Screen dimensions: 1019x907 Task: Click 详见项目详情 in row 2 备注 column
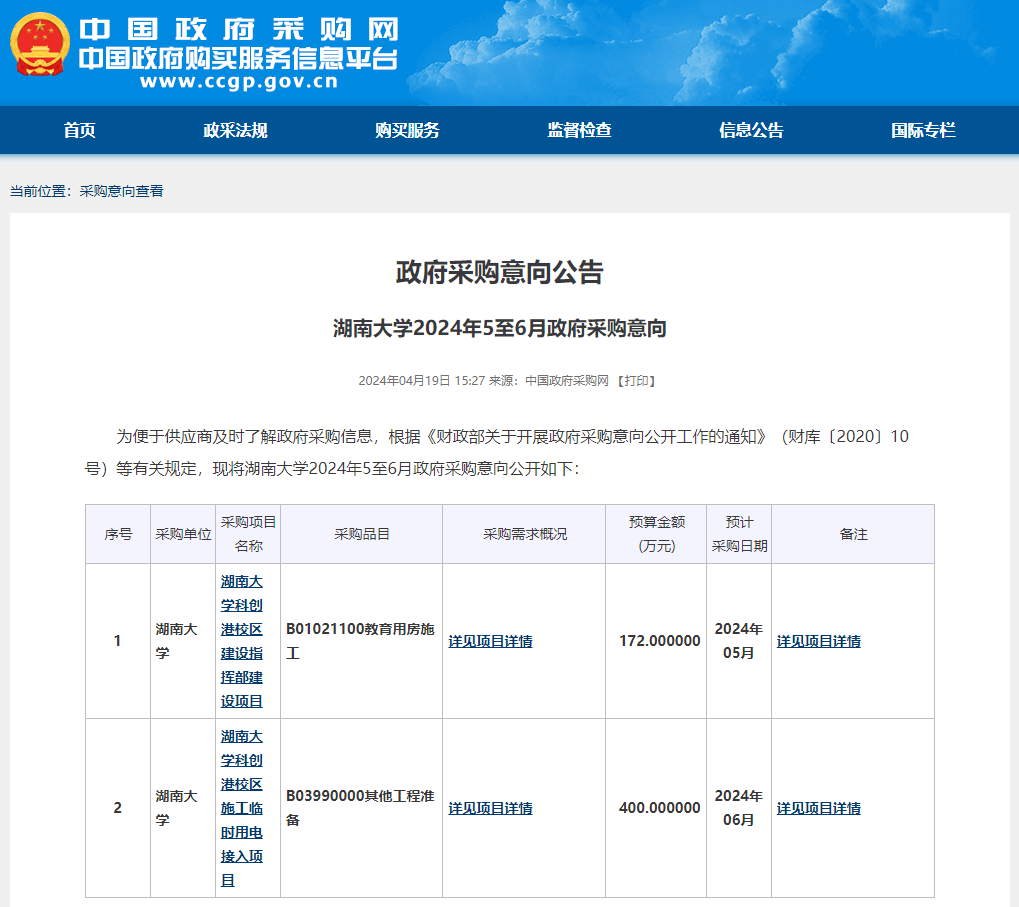point(819,808)
